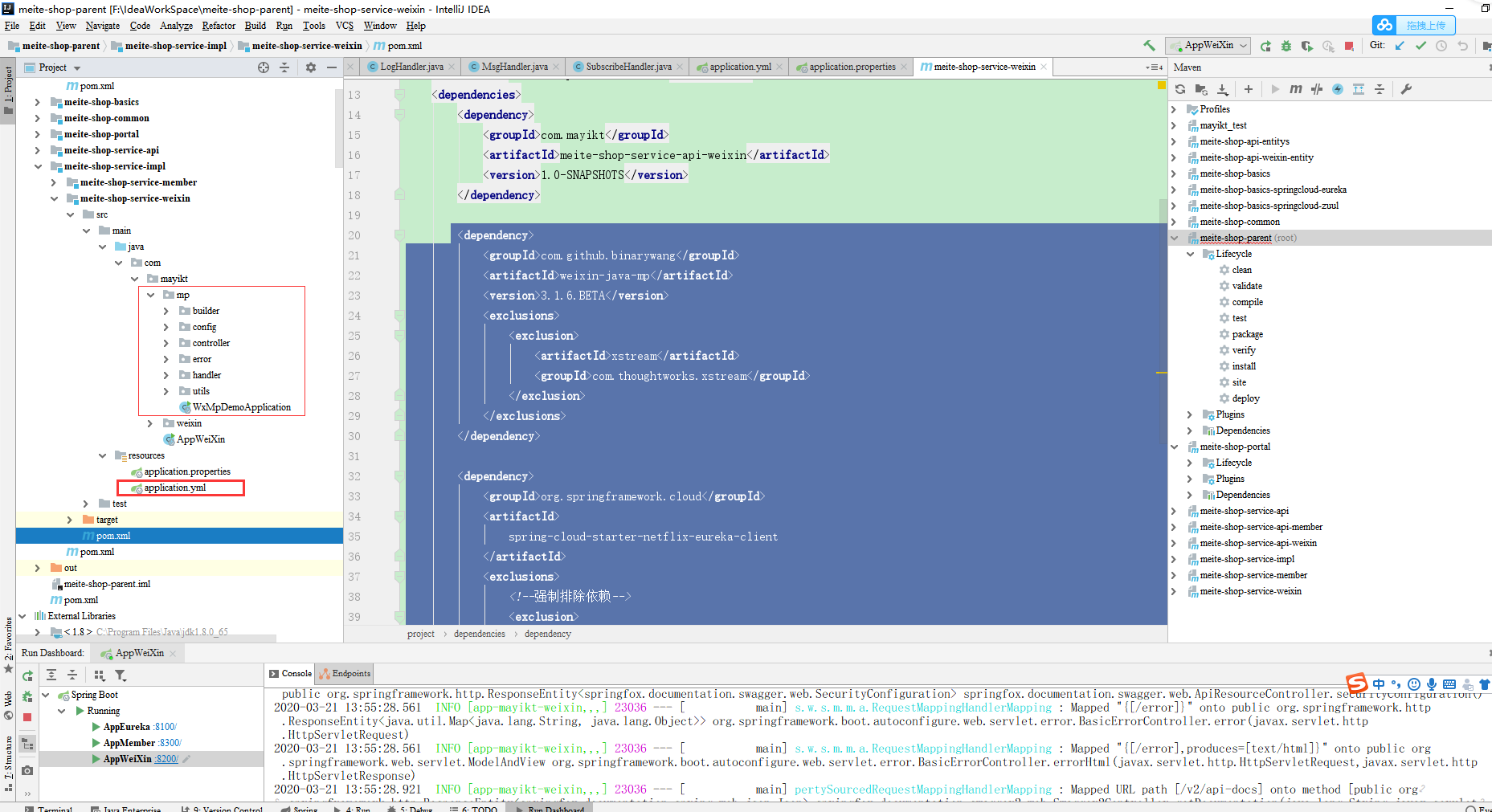
Task: Expand all nodes in the Maven panel
Action: point(1359,89)
